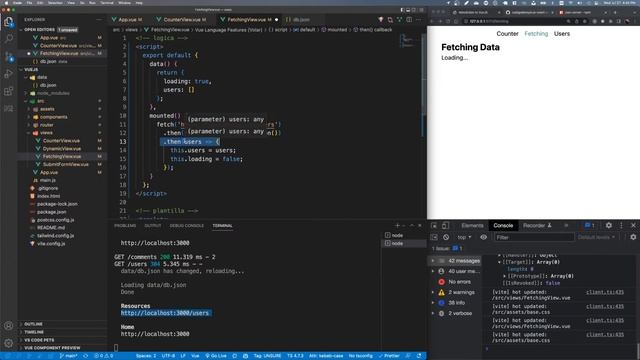Open console settings gear beside Default levels
640x360 pixels.
coord(633,237)
